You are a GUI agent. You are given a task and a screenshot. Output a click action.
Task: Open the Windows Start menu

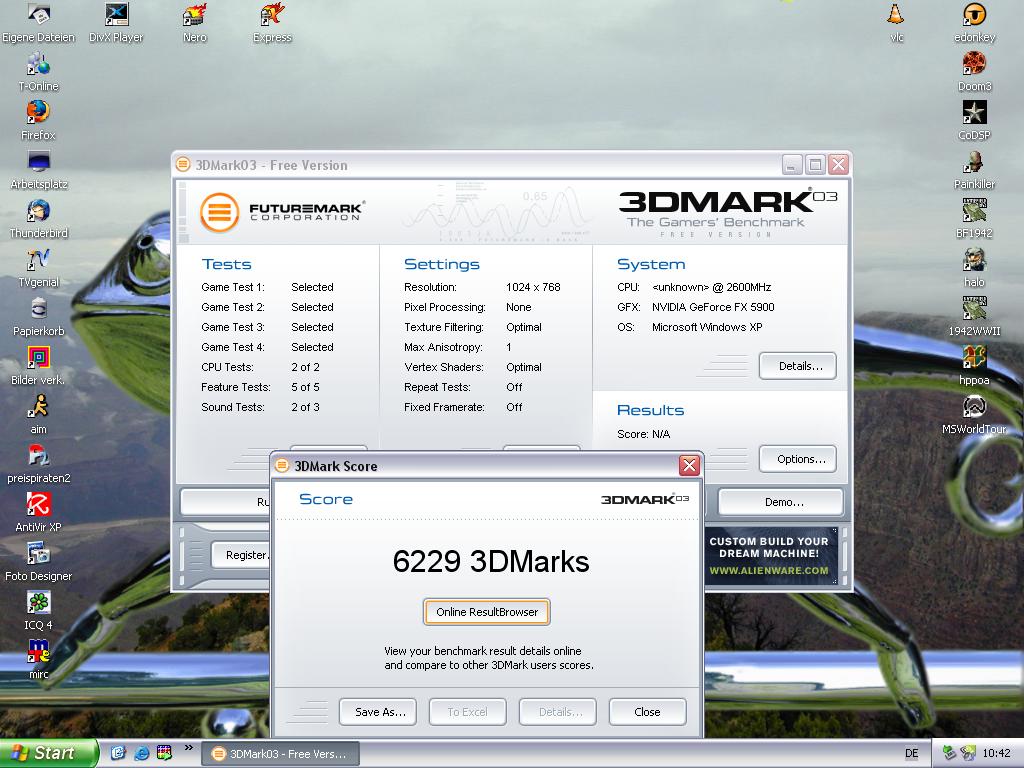click(49, 753)
